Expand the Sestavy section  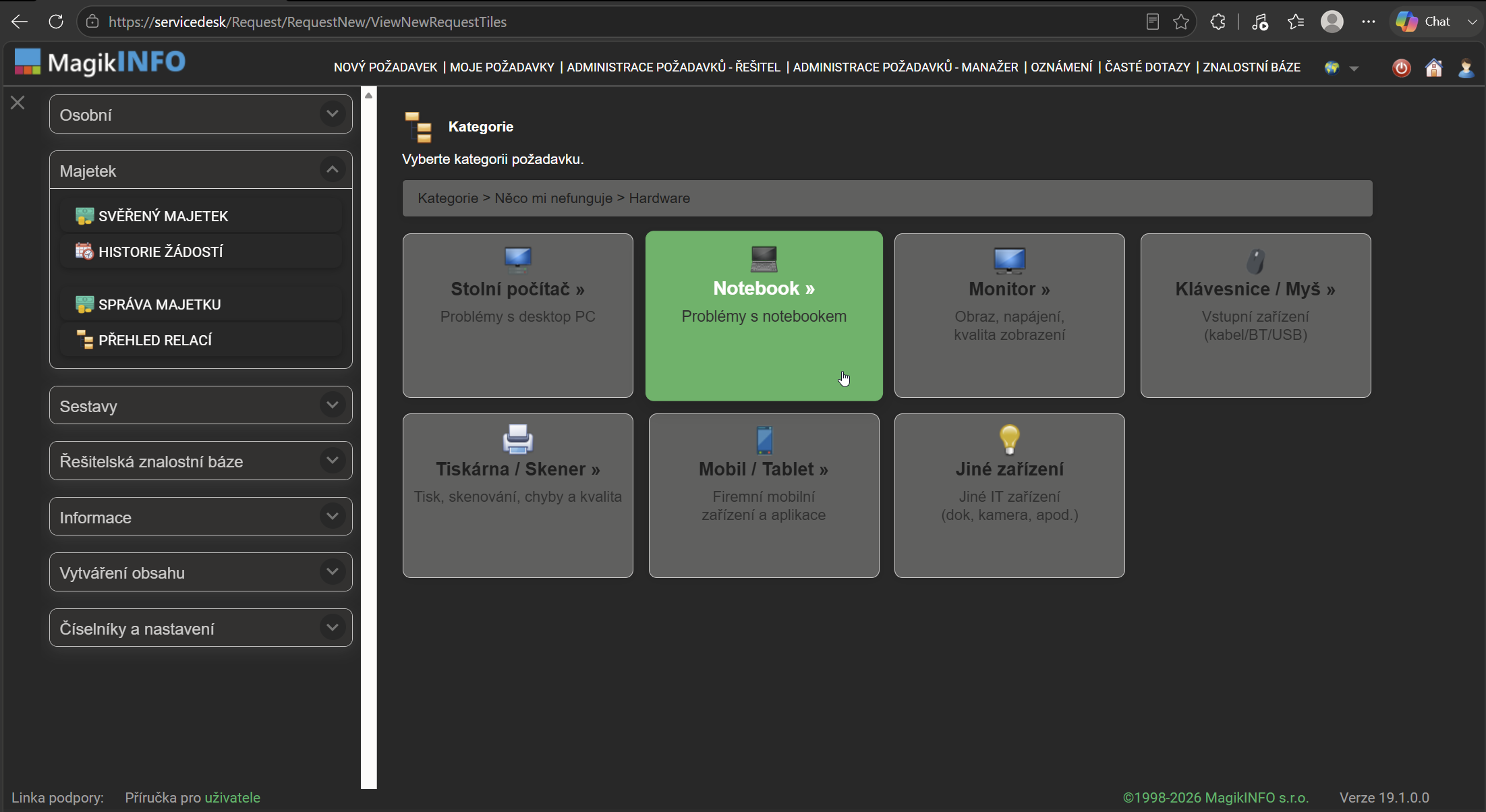200,405
